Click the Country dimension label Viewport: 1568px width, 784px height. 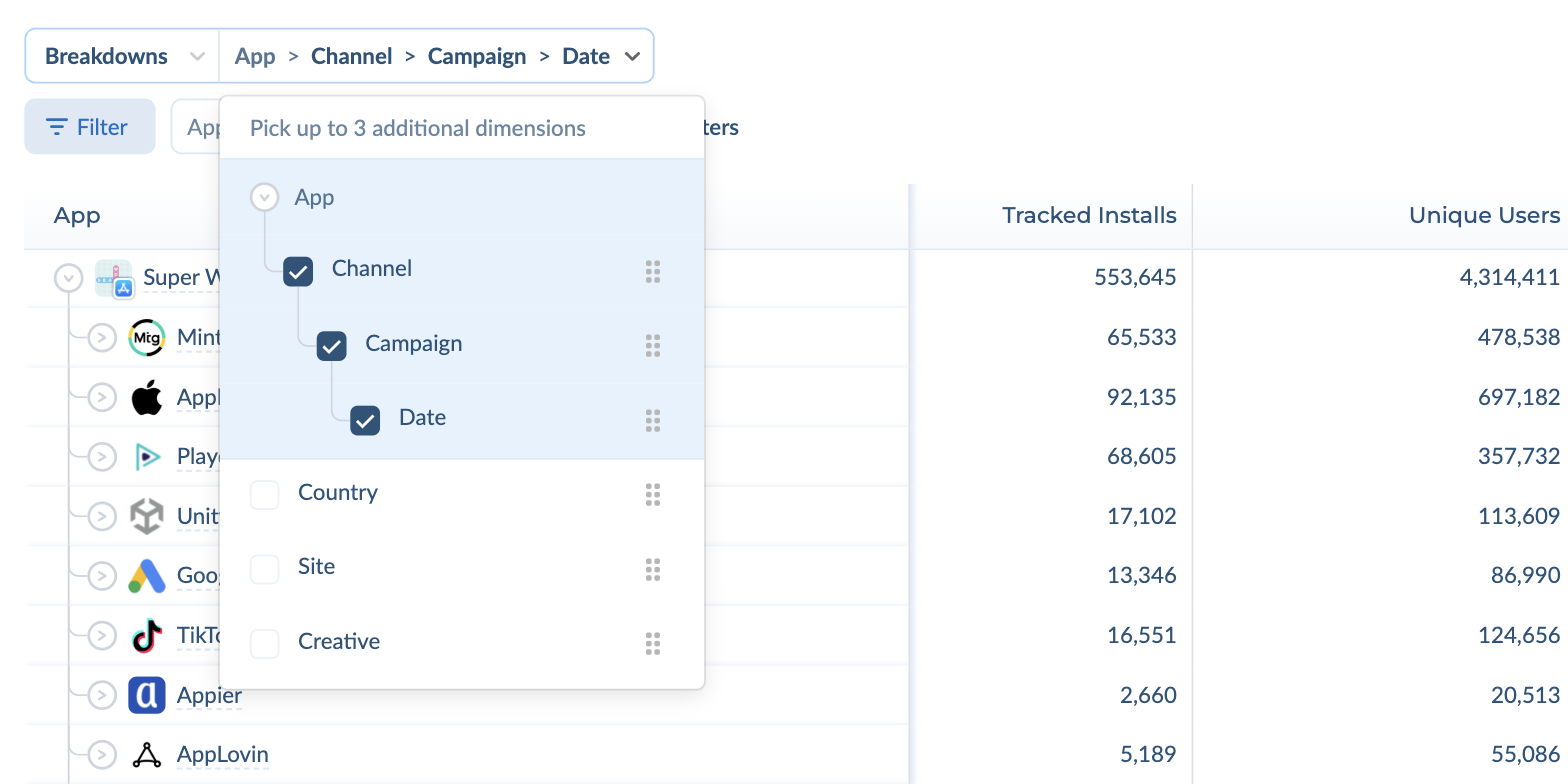point(338,492)
